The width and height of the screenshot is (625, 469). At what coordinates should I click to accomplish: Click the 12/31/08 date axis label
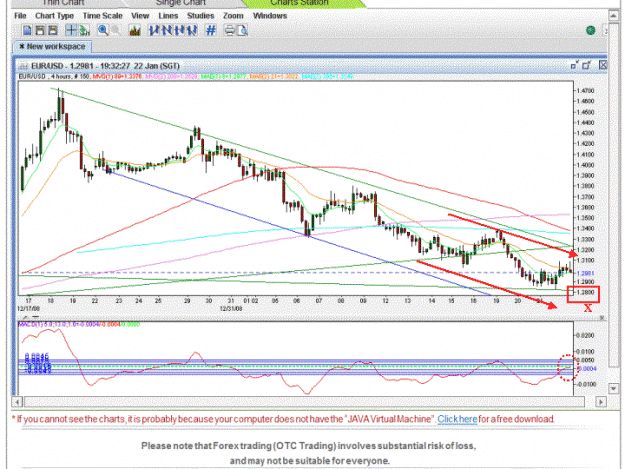coord(231,308)
